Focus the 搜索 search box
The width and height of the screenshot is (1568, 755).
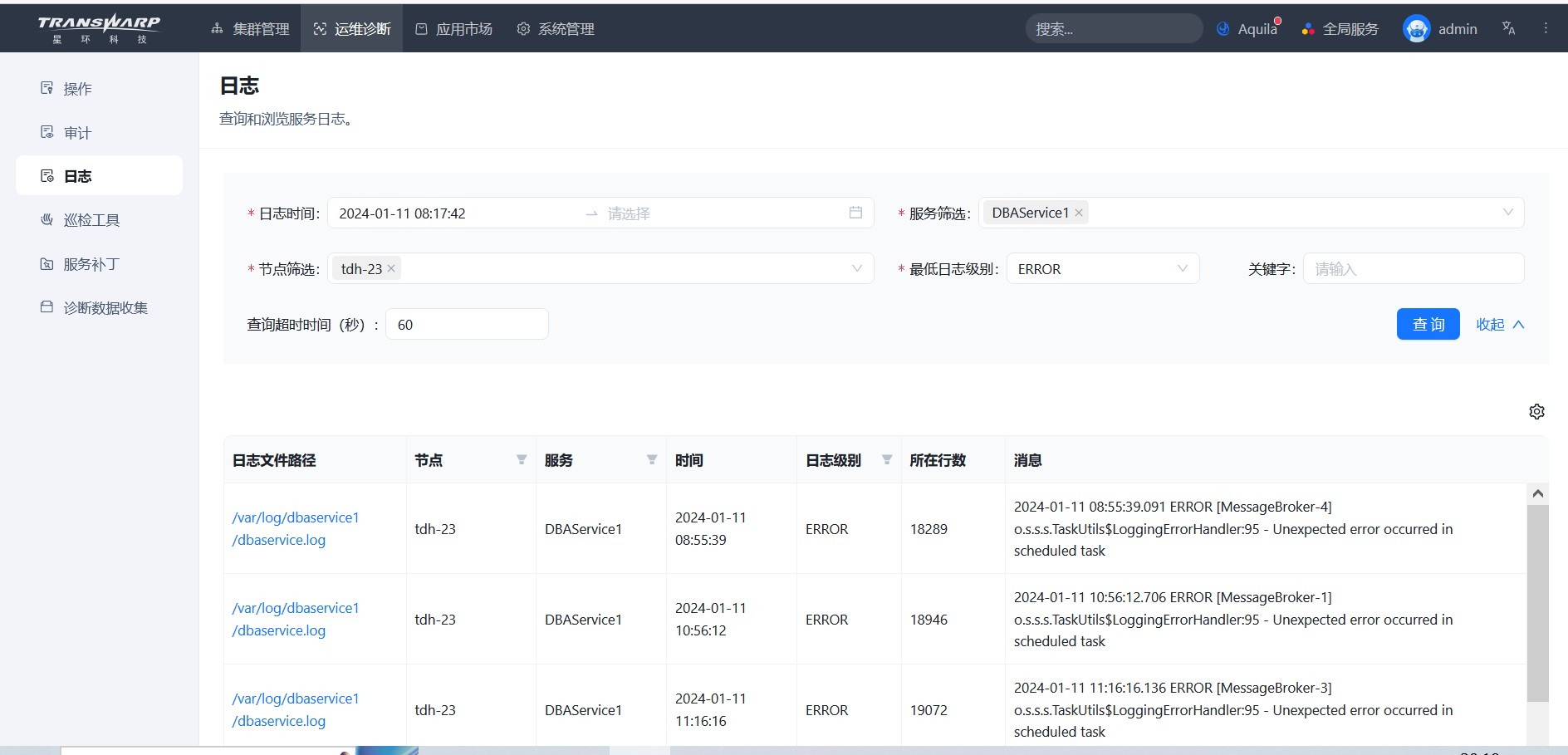coord(1114,29)
